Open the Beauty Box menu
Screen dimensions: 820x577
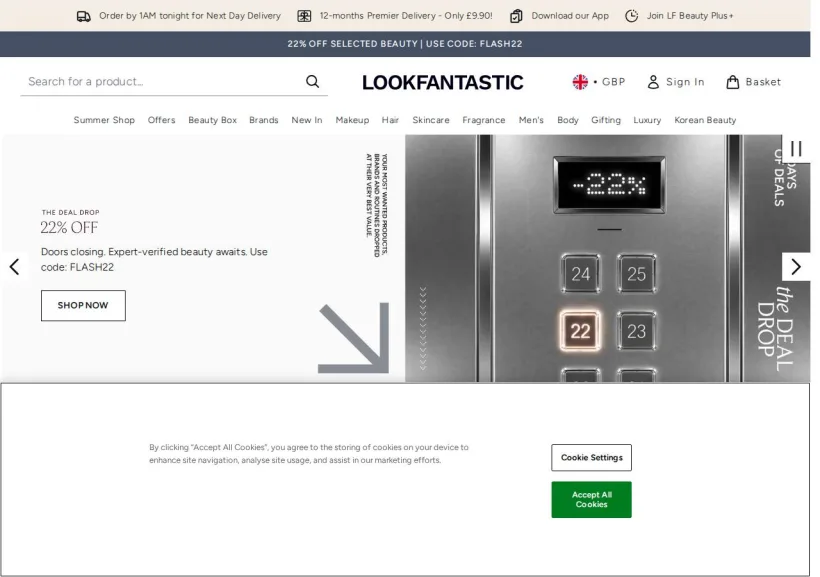(212, 120)
